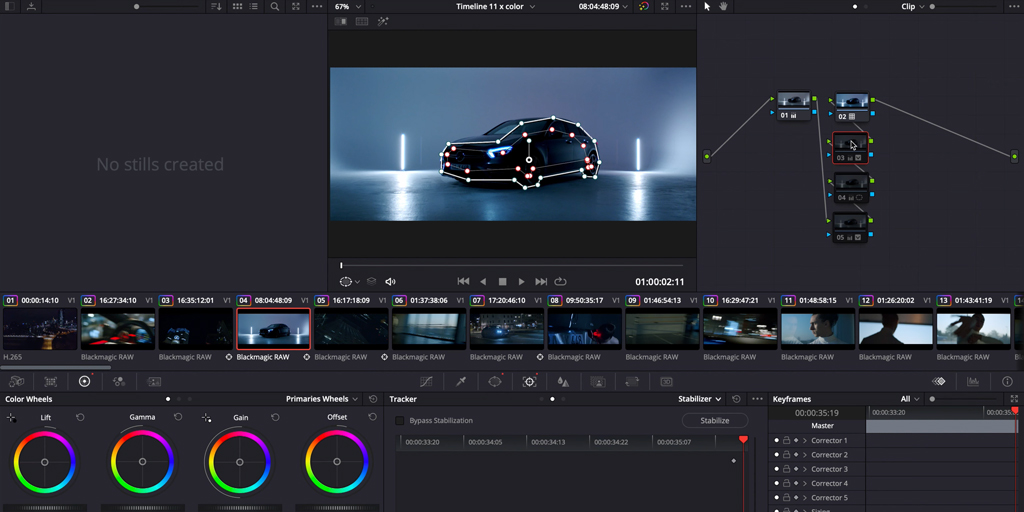Select the Qualifier eyedropper tool
This screenshot has height=512, width=1024.
[x=461, y=381]
